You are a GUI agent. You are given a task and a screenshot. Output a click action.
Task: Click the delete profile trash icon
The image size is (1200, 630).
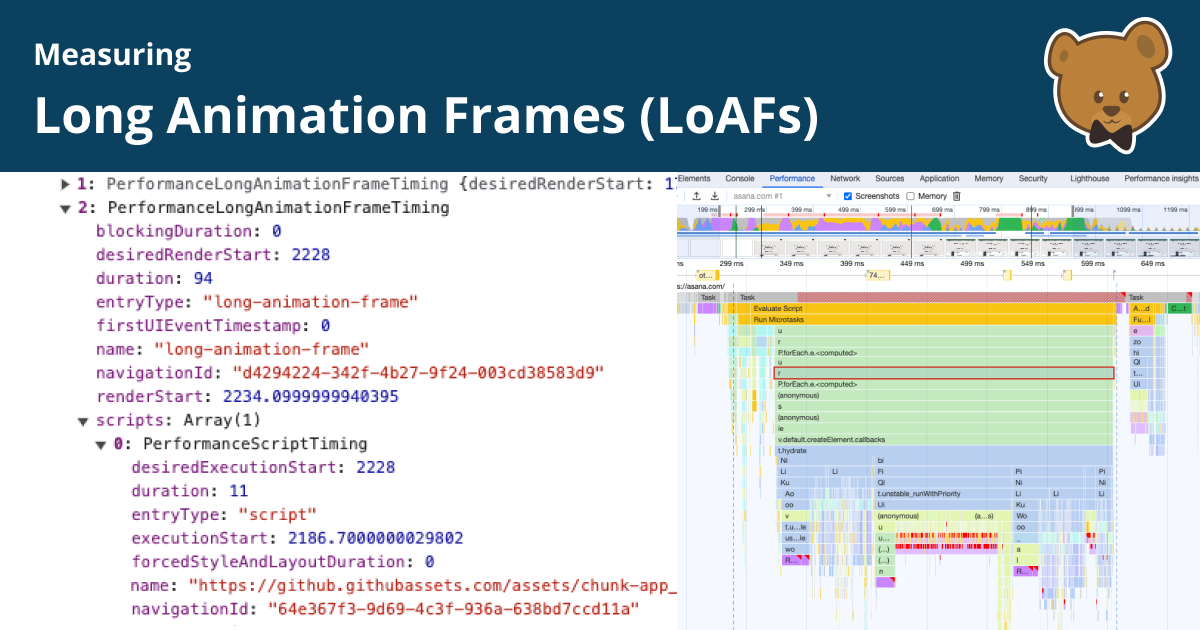point(956,196)
